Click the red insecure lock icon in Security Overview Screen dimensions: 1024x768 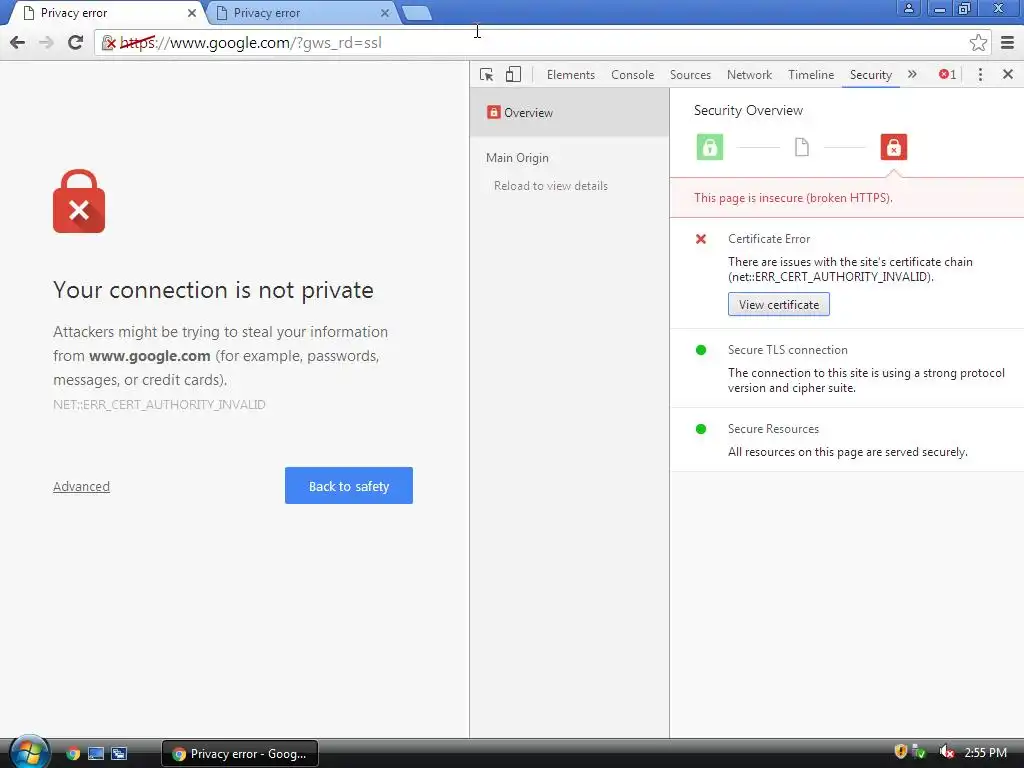tap(893, 147)
